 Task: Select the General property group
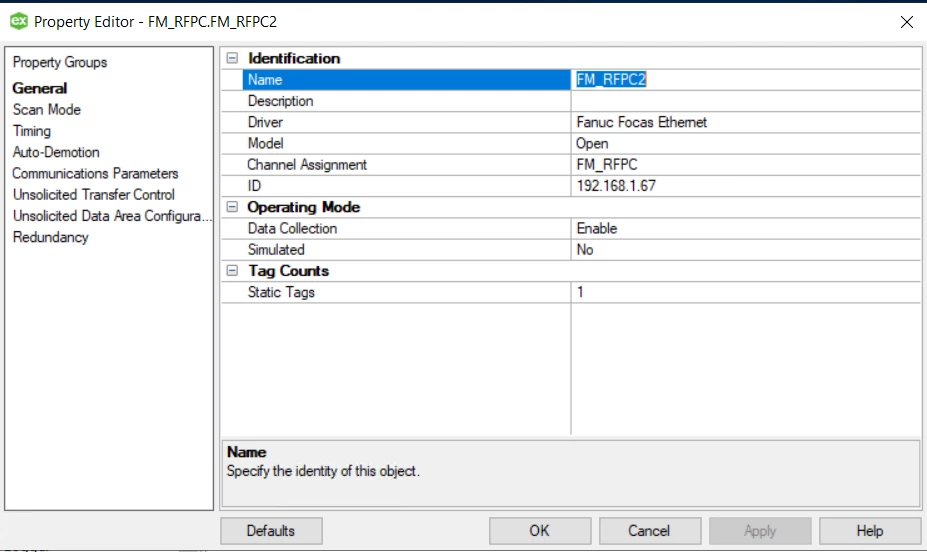[x=40, y=88]
